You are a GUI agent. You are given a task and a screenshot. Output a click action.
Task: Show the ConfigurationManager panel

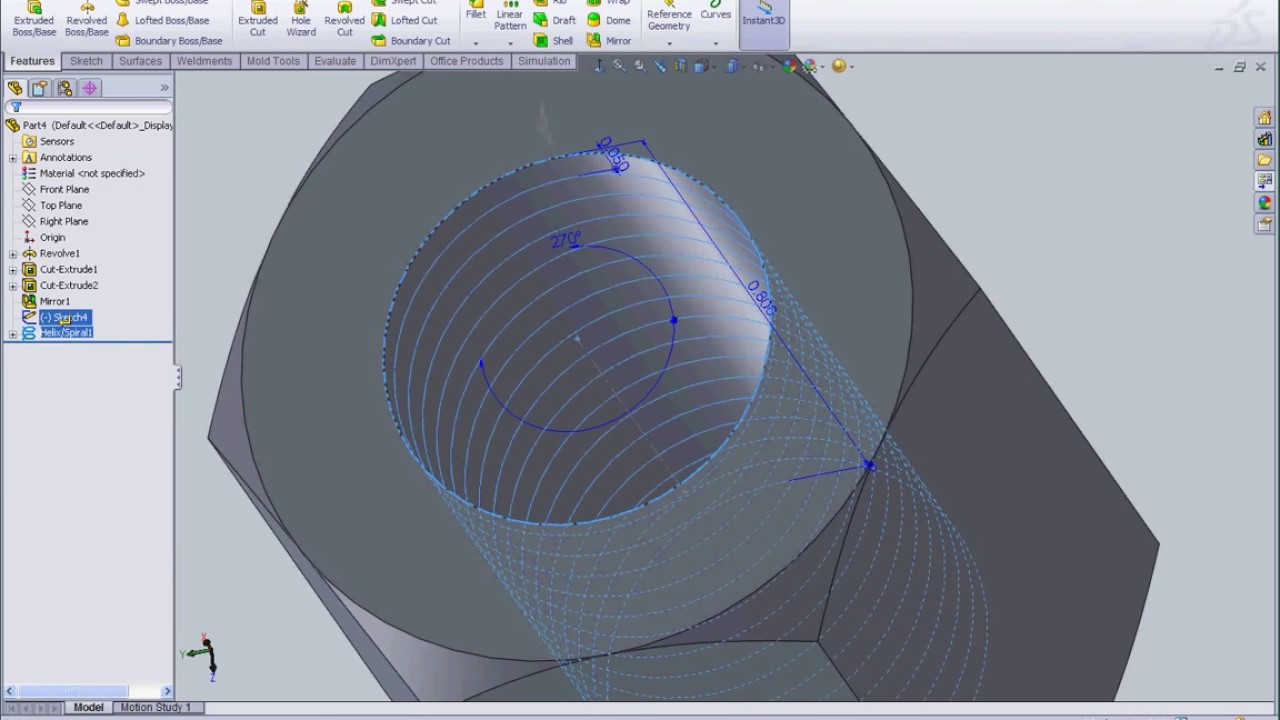click(x=65, y=88)
